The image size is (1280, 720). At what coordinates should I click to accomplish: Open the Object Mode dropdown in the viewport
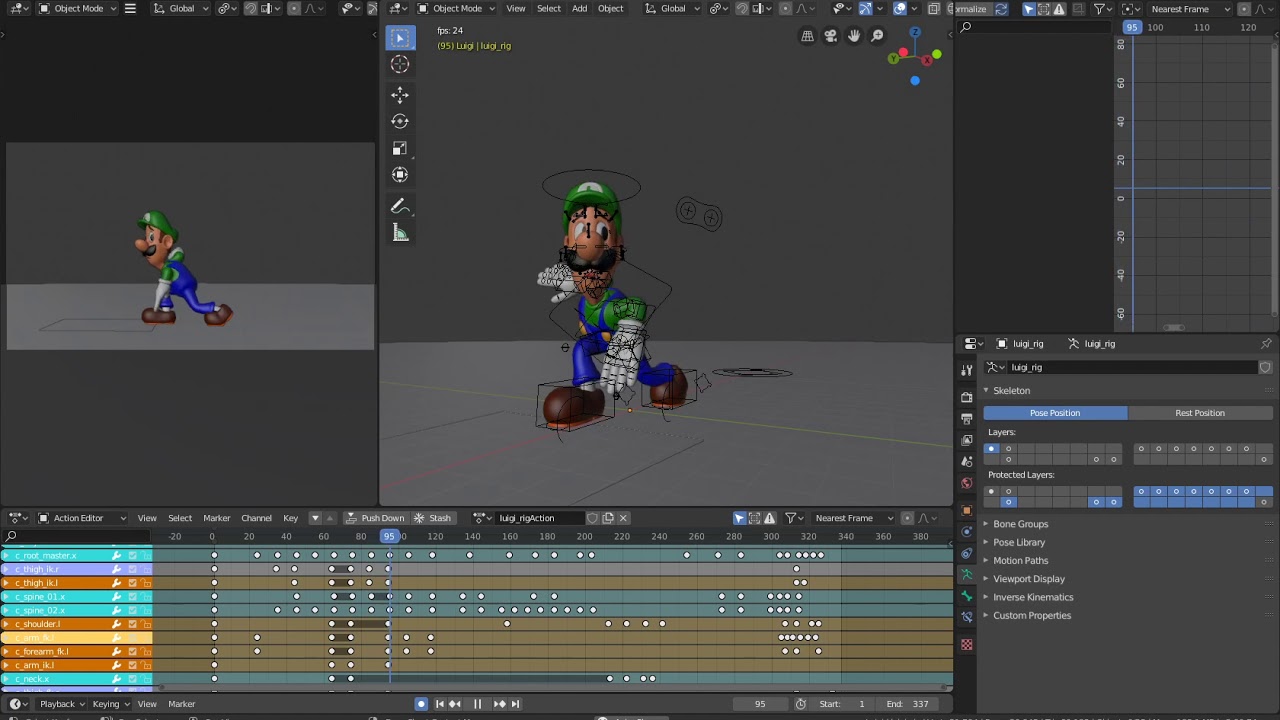point(458,8)
